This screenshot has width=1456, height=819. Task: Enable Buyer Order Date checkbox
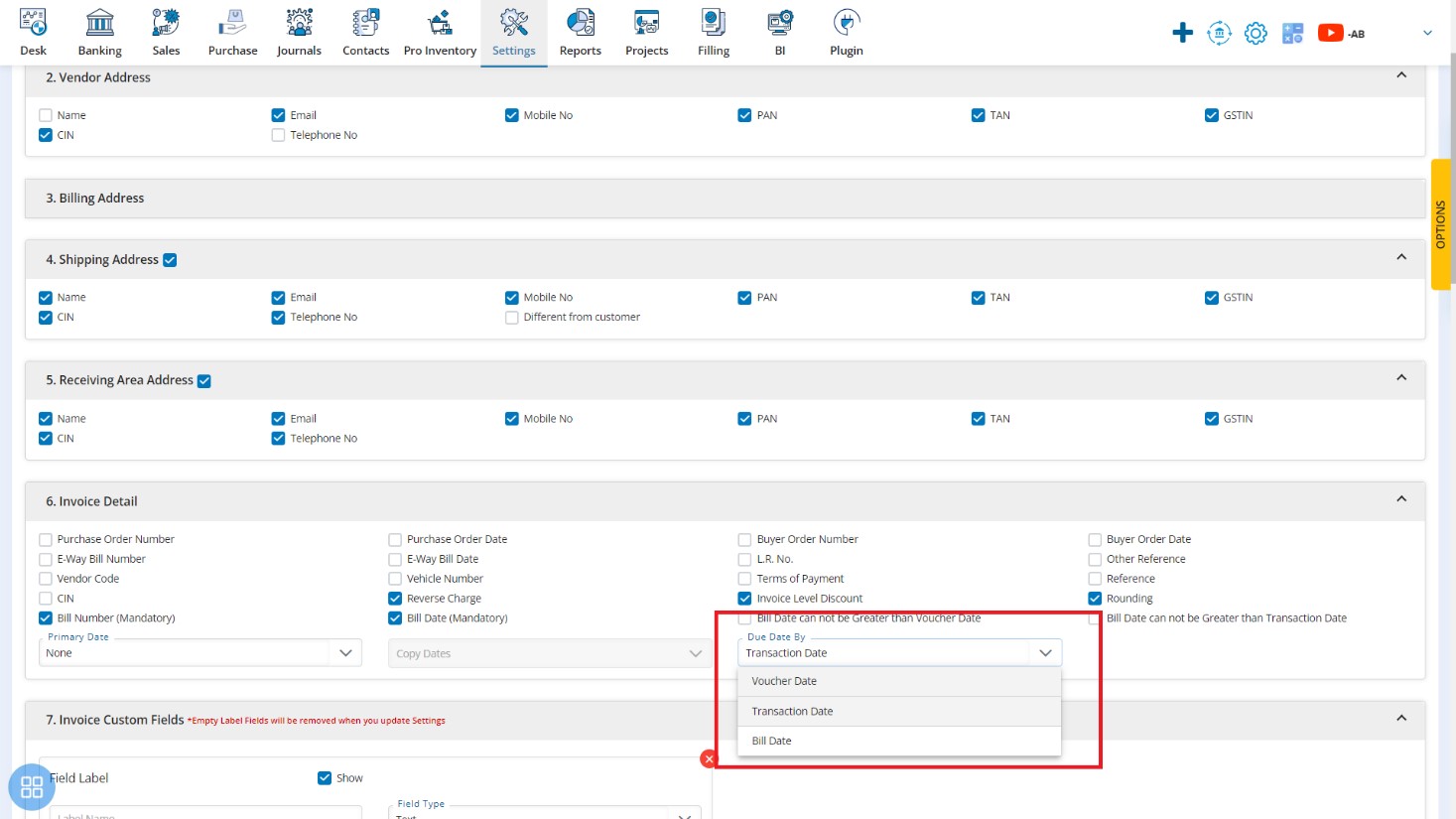(1095, 540)
